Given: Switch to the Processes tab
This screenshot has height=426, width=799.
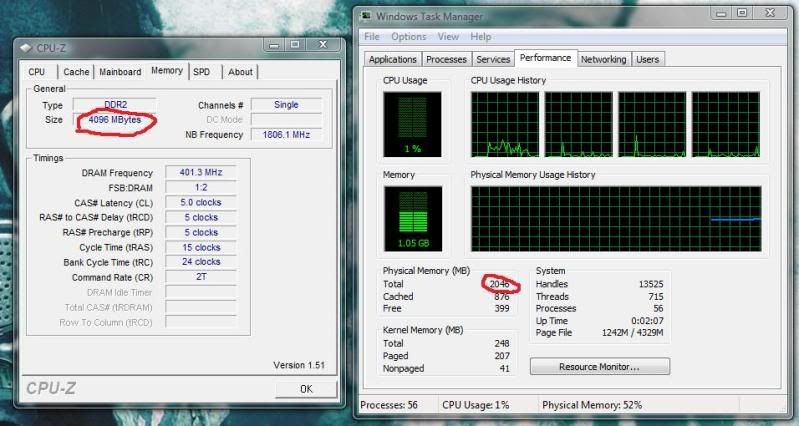Looking at the screenshot, I should (x=446, y=60).
